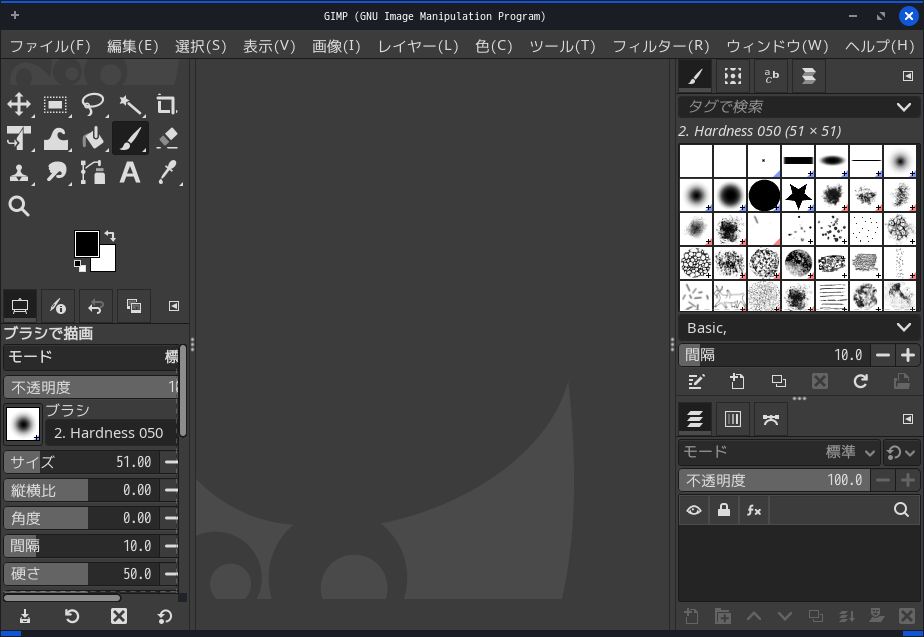
Task: Edit the selected brush
Action: (696, 382)
